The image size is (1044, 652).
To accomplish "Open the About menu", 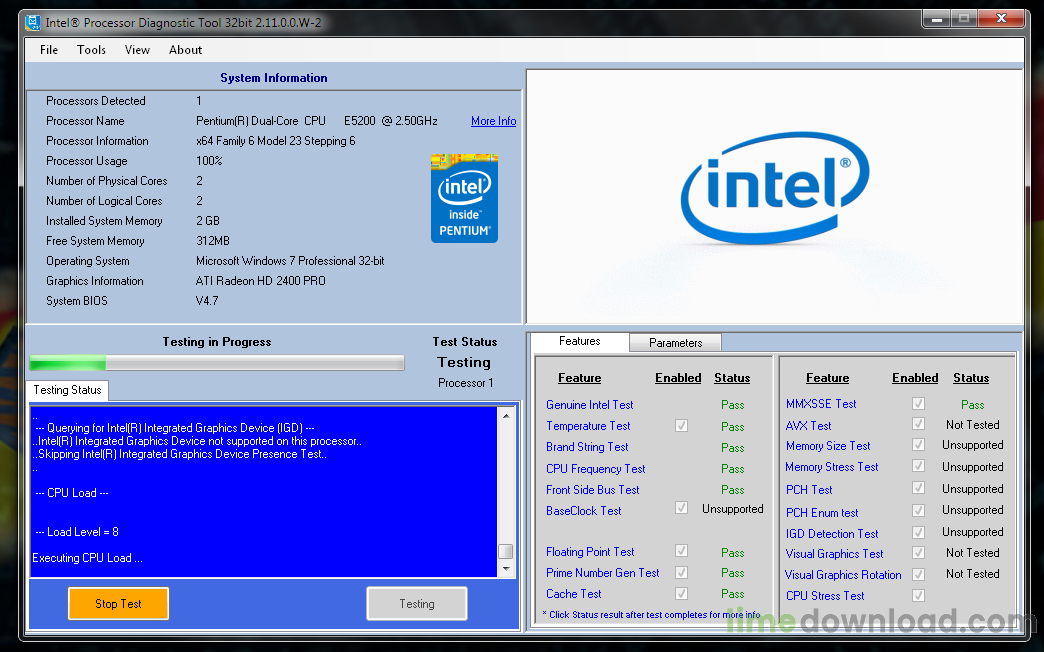I will (x=185, y=50).
